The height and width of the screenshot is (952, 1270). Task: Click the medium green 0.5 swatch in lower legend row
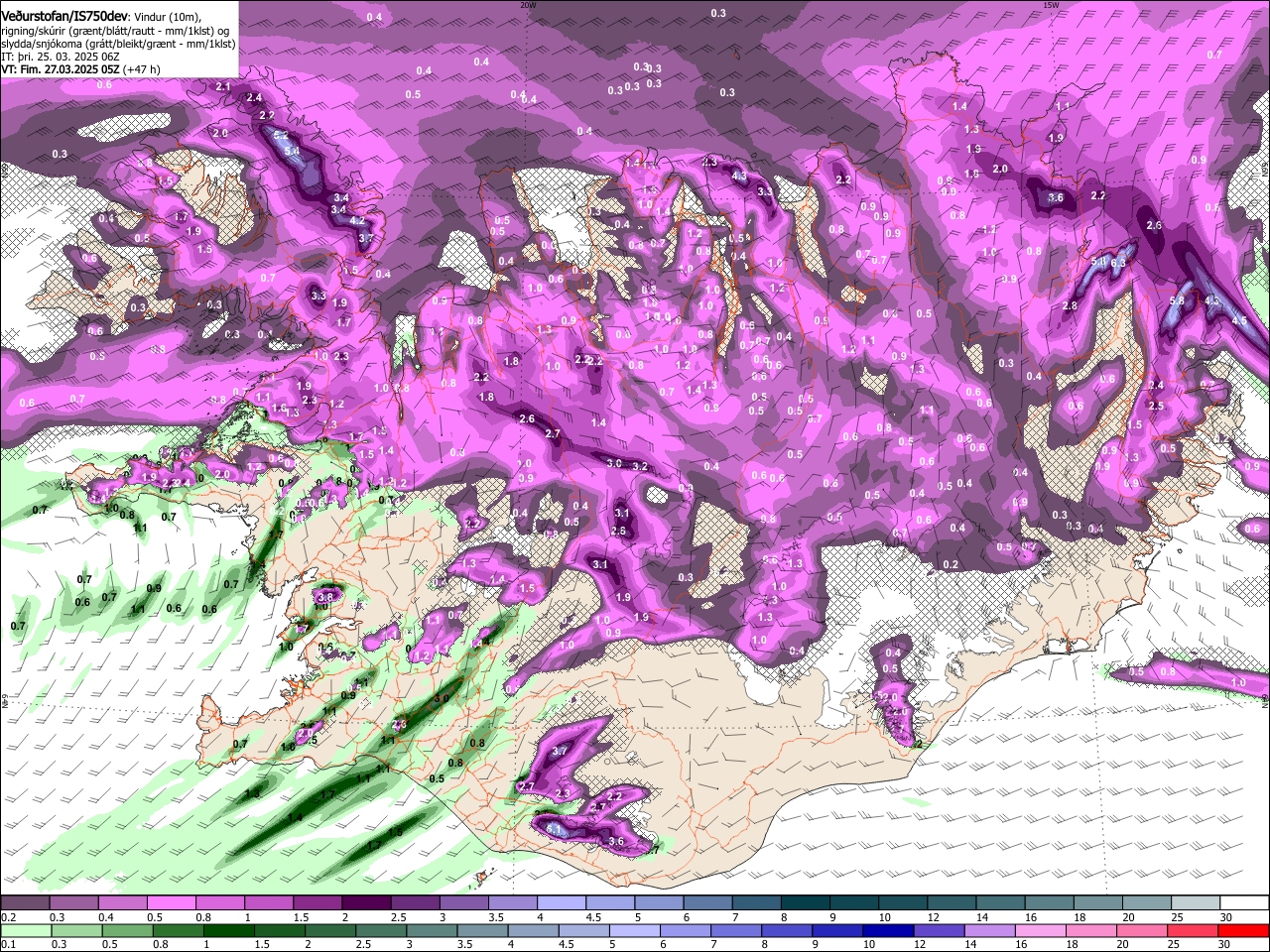pos(127,931)
